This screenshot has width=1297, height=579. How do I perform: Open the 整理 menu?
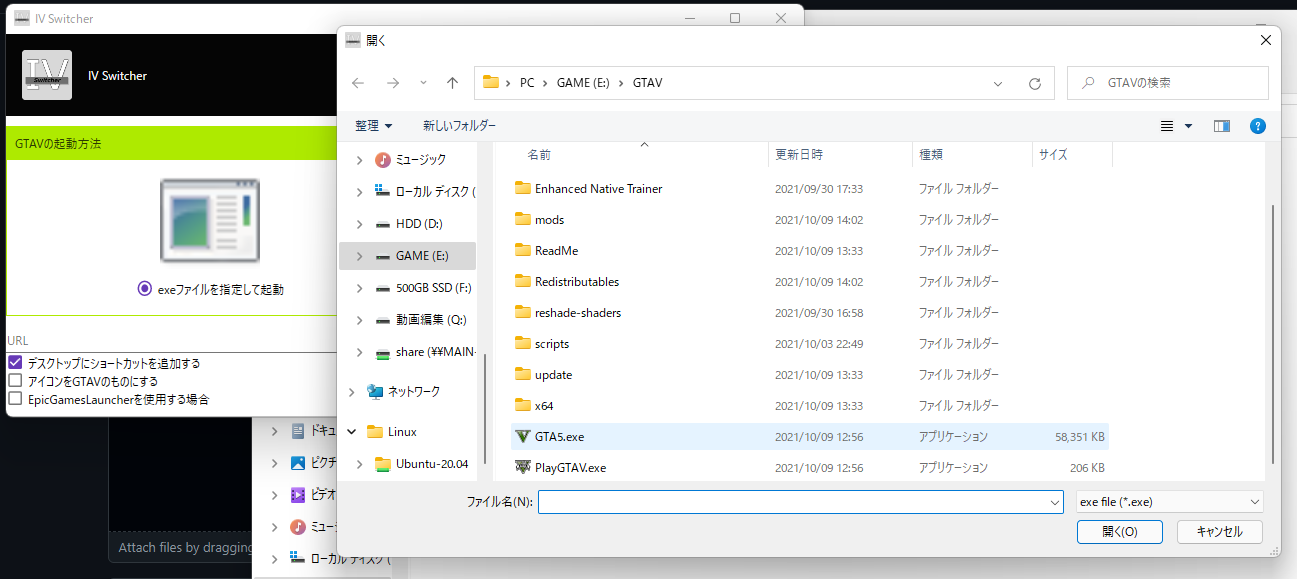(374, 126)
